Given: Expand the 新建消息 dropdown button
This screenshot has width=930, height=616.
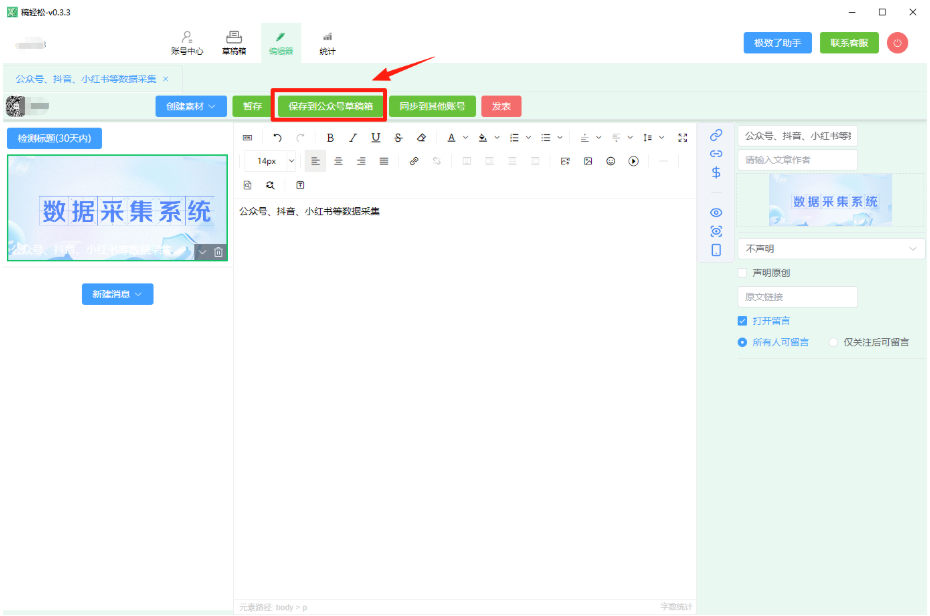Looking at the screenshot, I should pos(117,294).
